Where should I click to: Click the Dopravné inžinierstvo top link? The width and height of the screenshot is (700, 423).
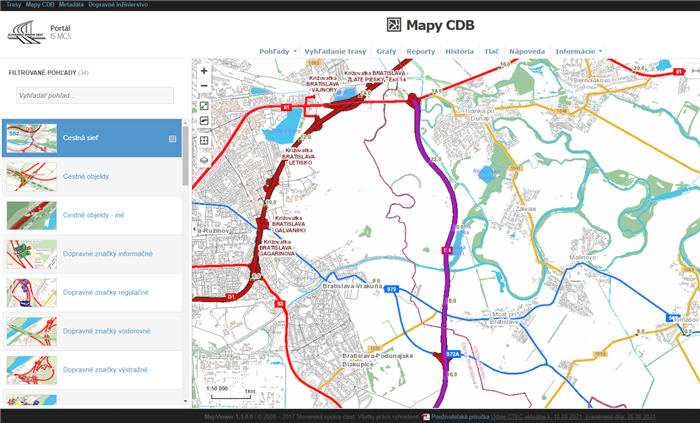[x=118, y=5]
